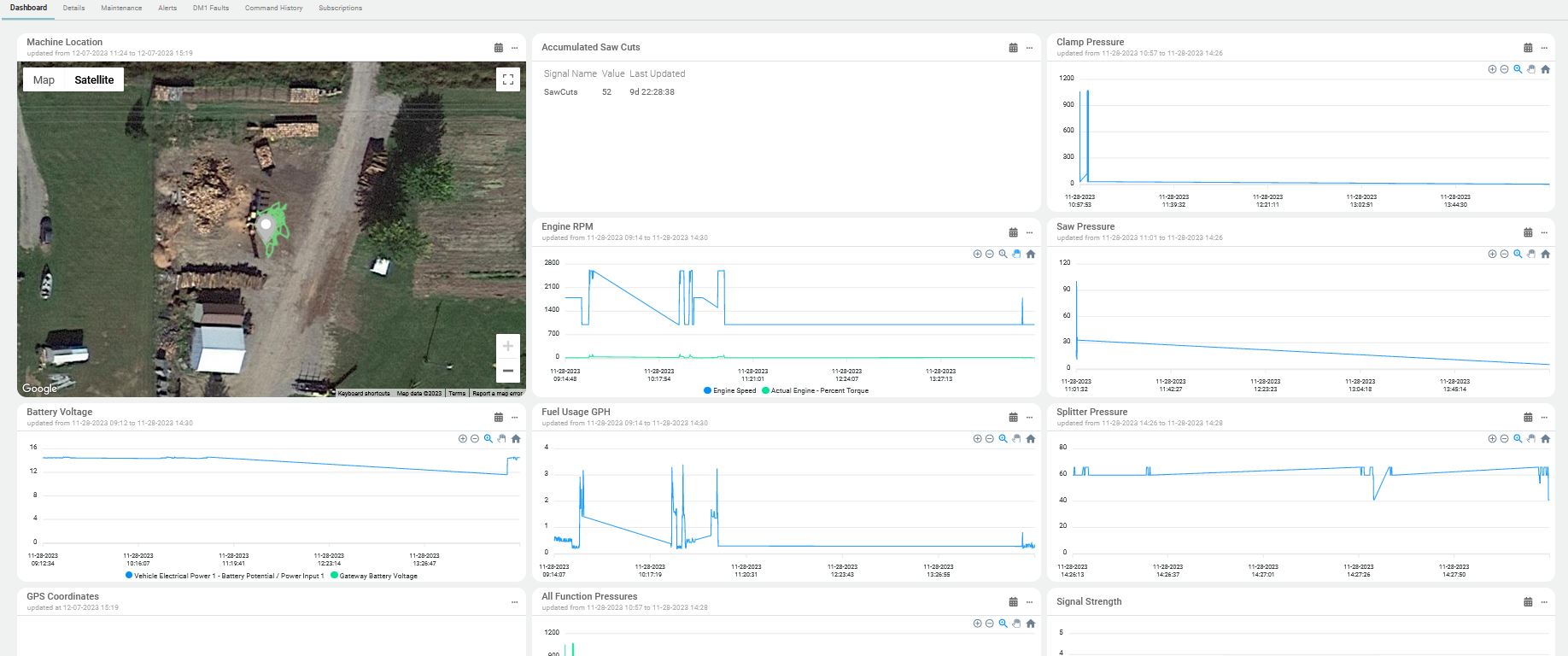Open the DM1 Faults tab
Image resolution: width=1568 pixels, height=656 pixels.
click(x=211, y=8)
